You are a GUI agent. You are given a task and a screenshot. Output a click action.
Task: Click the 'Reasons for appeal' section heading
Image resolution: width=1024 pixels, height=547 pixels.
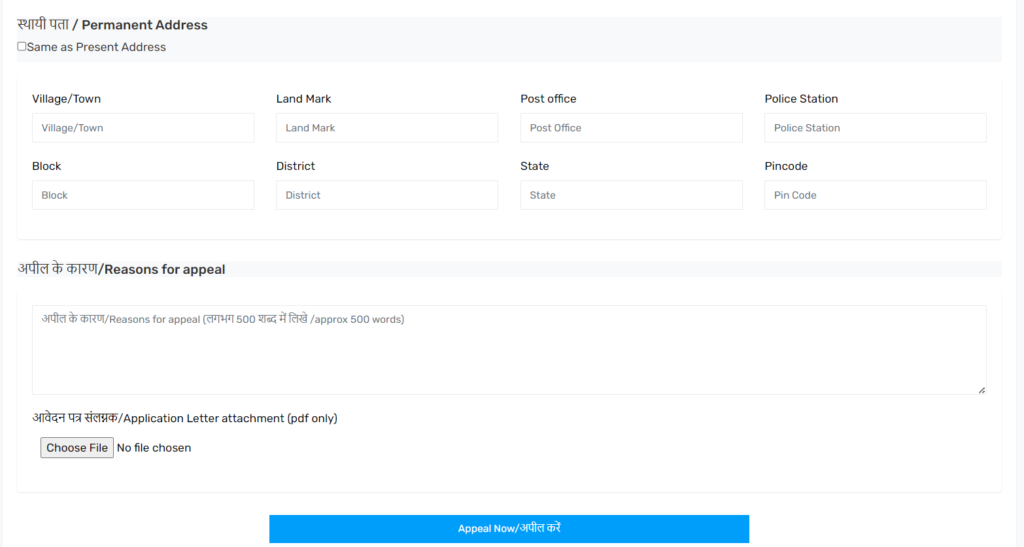[x=121, y=269]
